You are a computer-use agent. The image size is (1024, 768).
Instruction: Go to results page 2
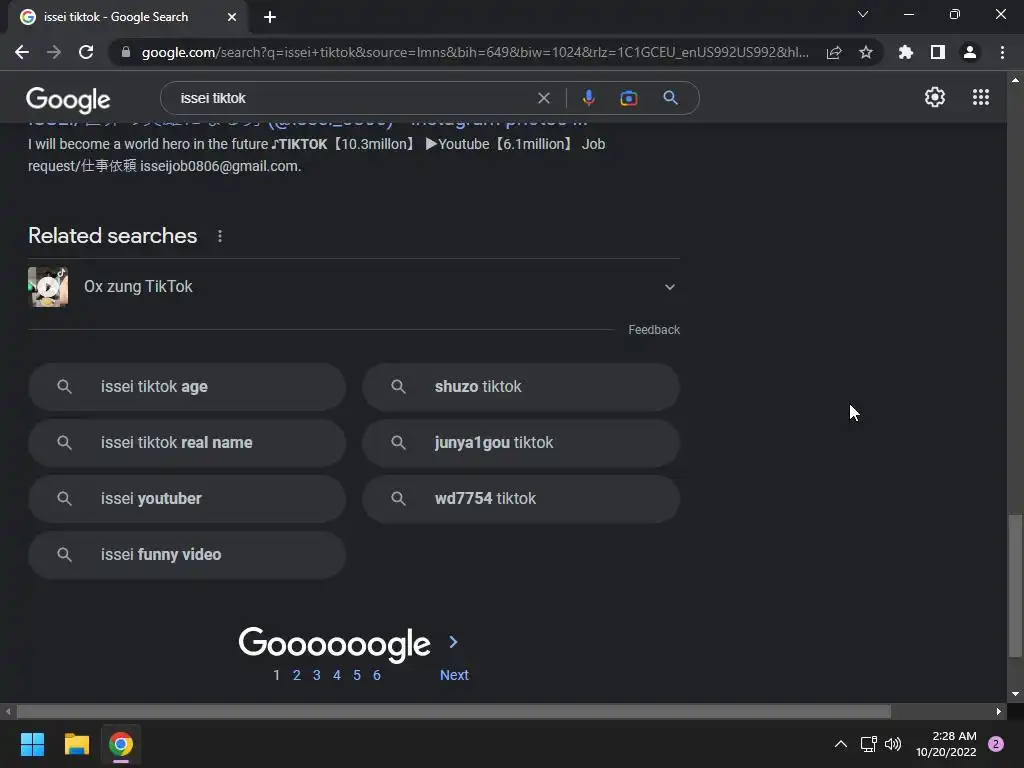coord(296,675)
